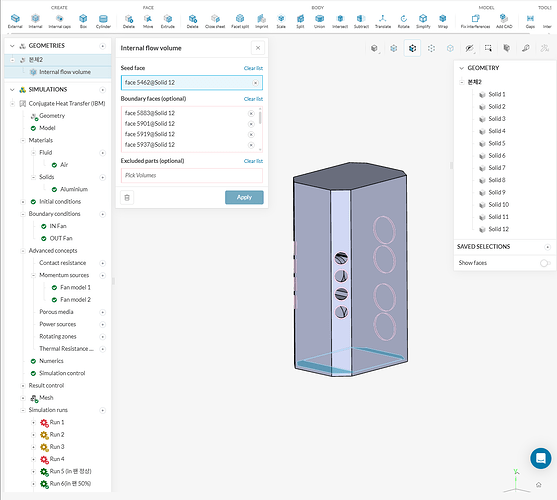The width and height of the screenshot is (557, 500).
Task: Open the Numerics settings item
Action: [51, 361]
